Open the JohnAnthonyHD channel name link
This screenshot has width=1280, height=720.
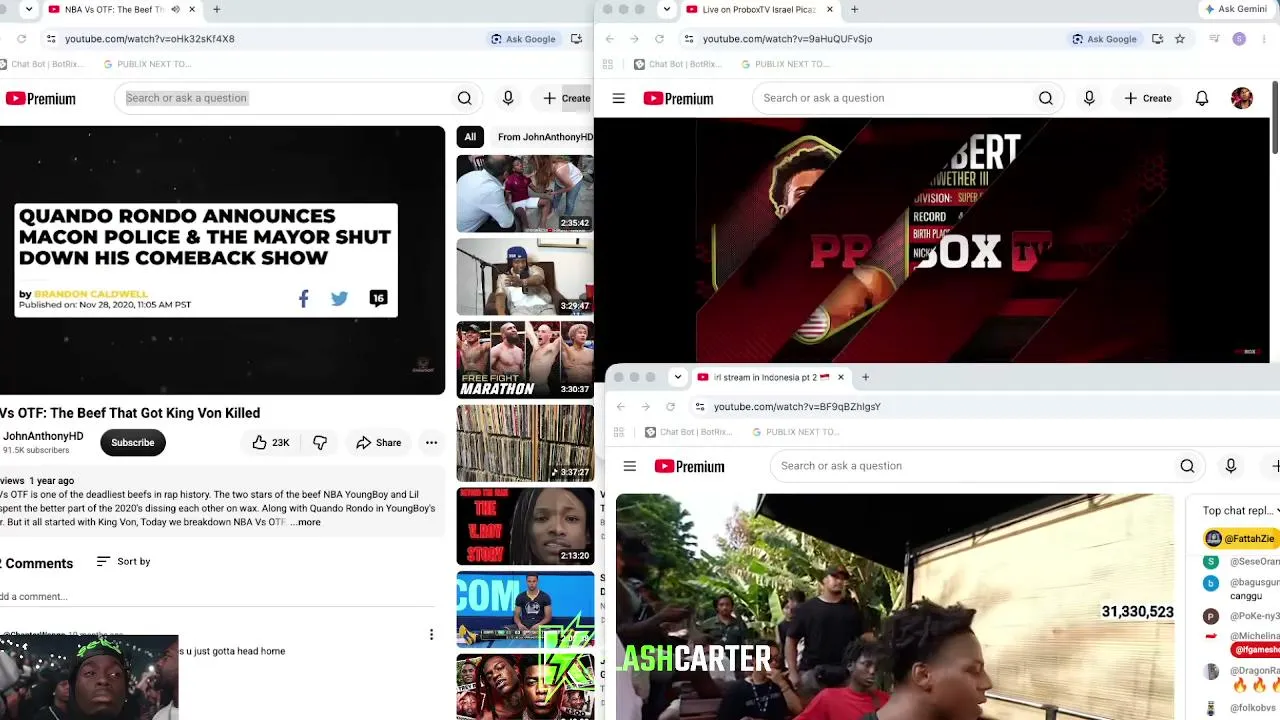coord(43,437)
